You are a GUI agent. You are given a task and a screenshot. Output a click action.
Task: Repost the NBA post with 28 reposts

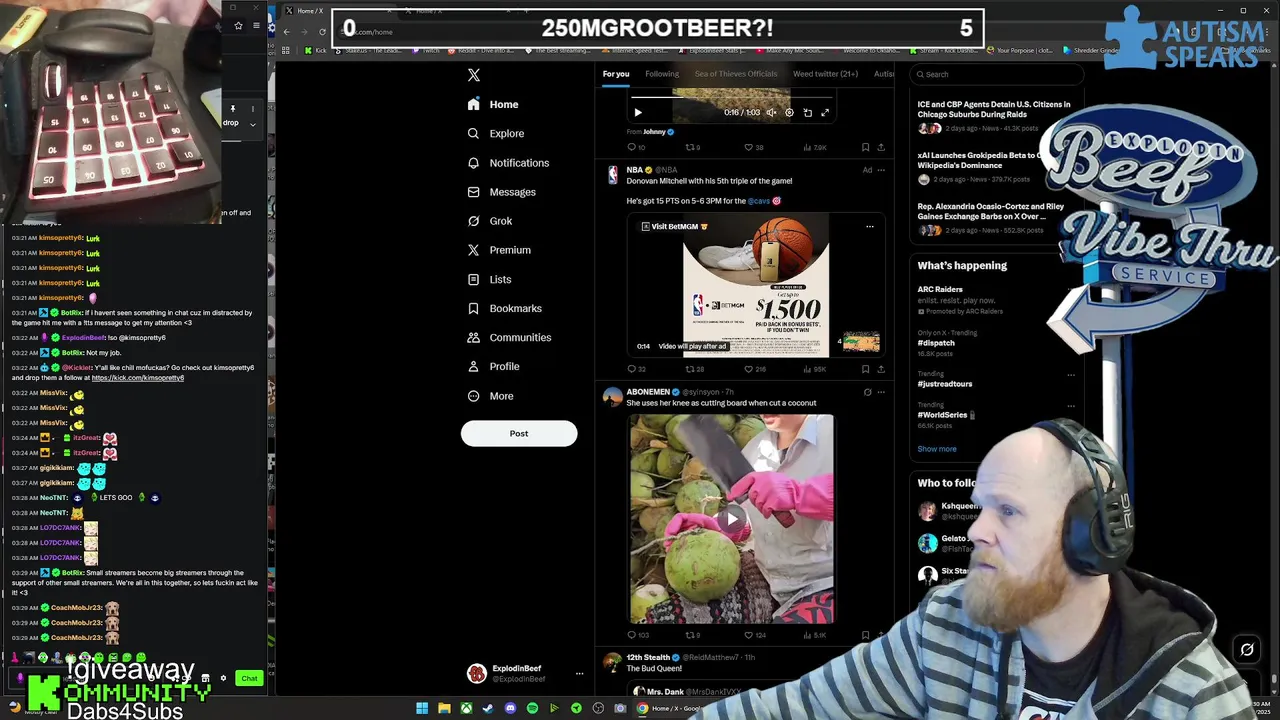(693, 369)
